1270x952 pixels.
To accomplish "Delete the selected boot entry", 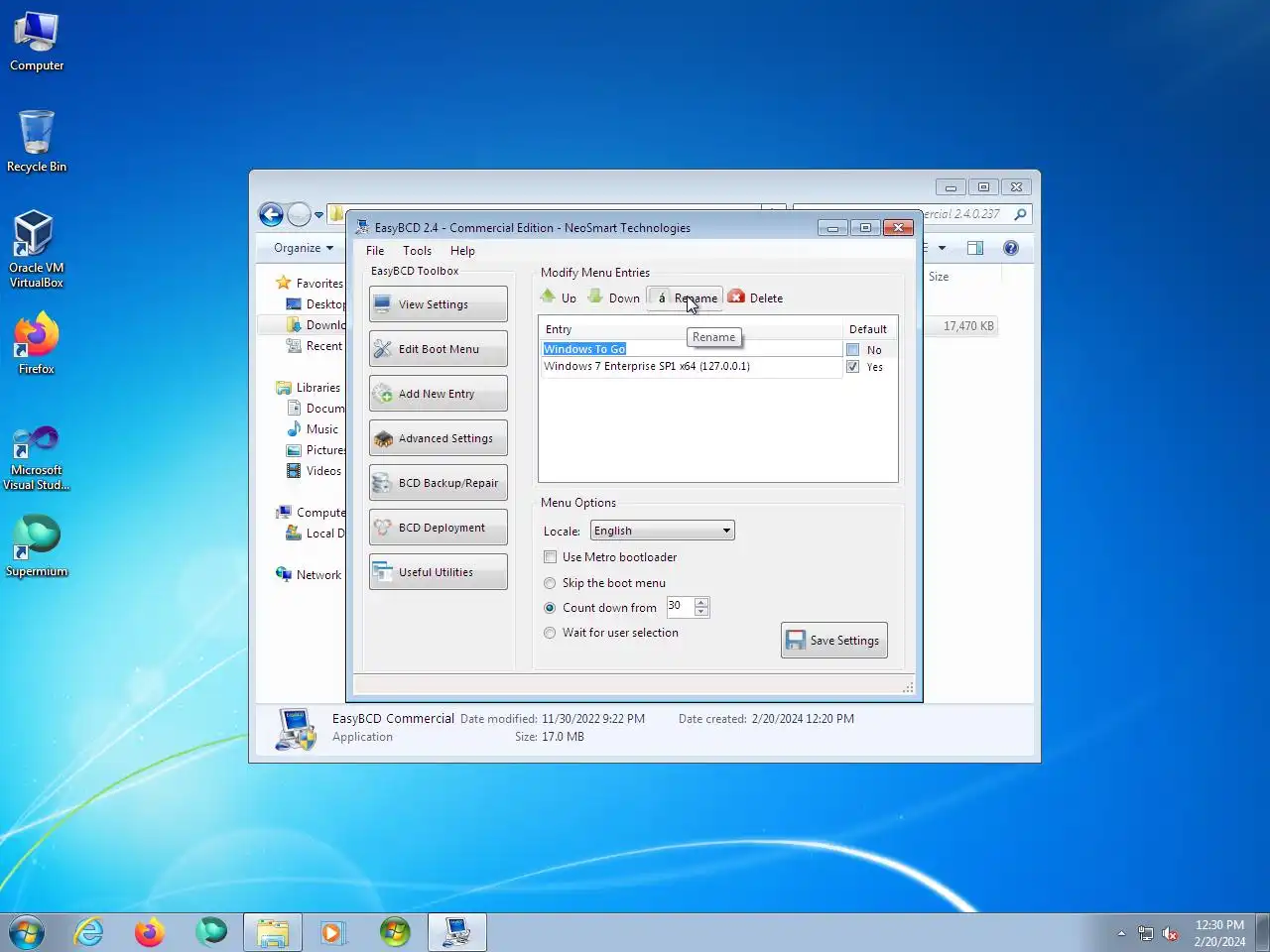I will point(756,297).
